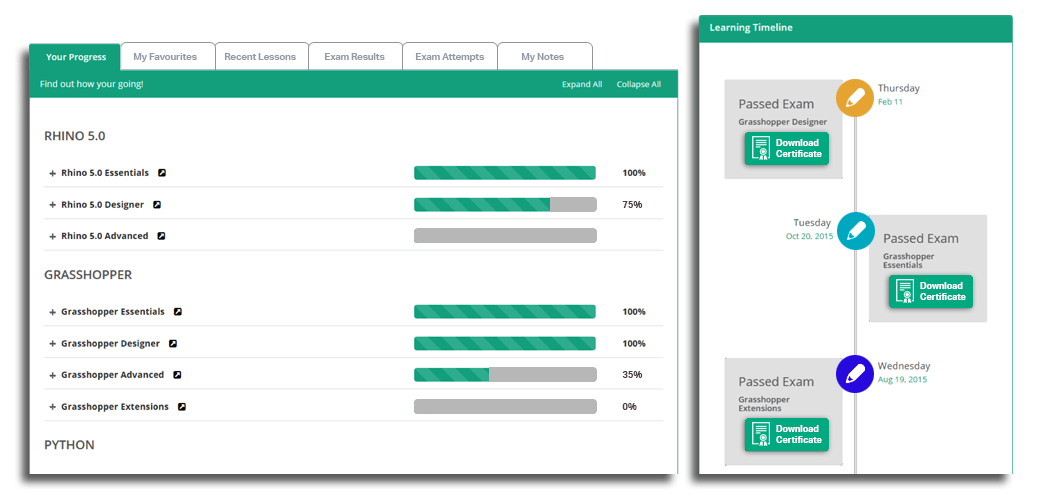Click the Wednesday label in the timeline
The width and height of the screenshot is (1050, 499).
coord(904,366)
